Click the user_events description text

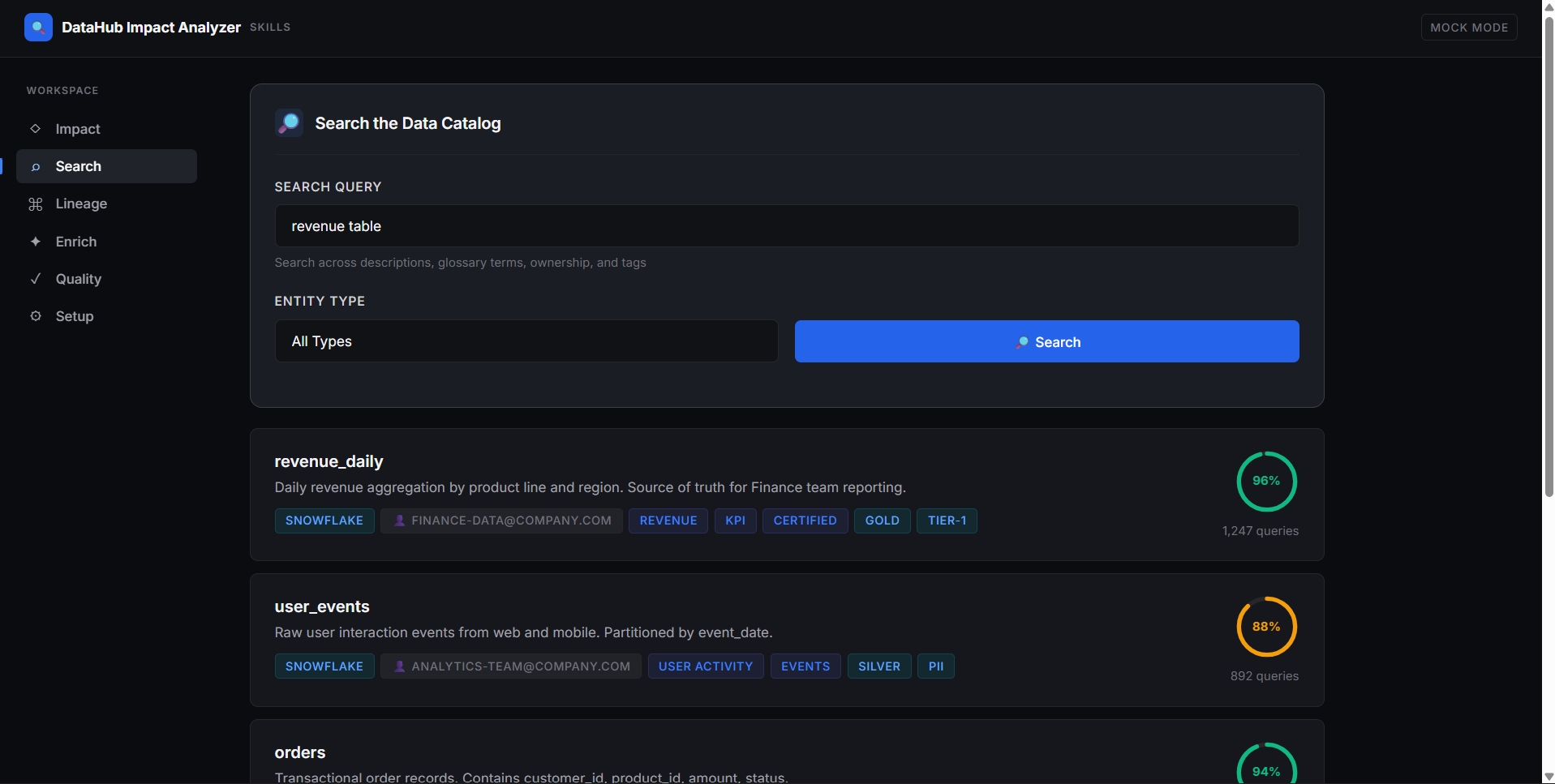[523, 632]
